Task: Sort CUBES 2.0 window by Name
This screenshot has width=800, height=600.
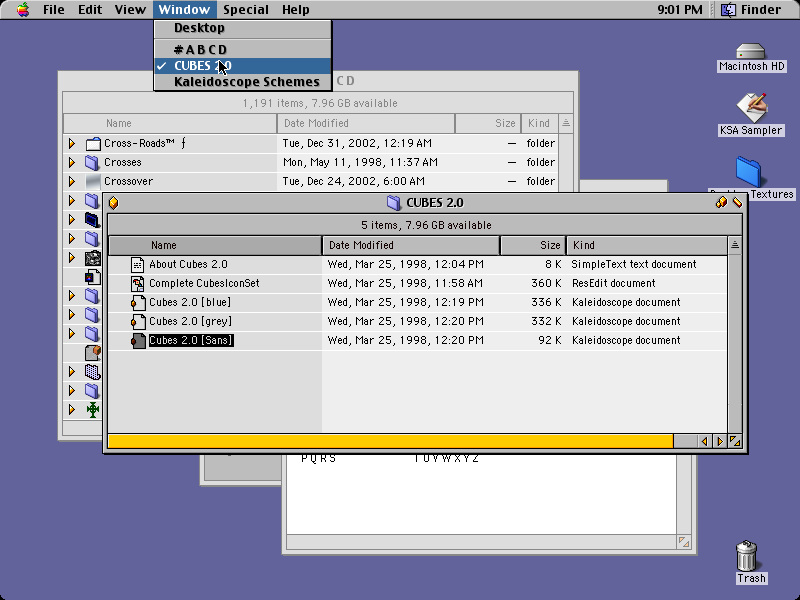Action: tap(215, 245)
